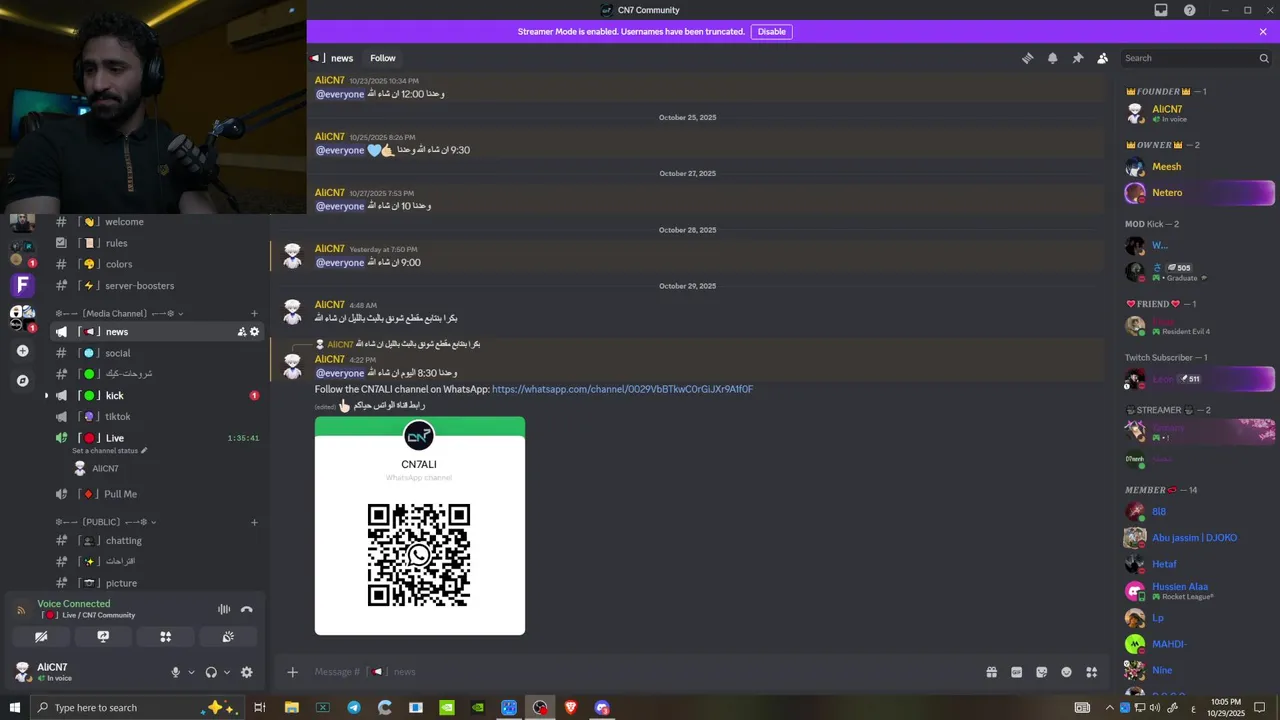Disable Streamer Mode
Viewport: 1280px width, 720px height.
(771, 32)
